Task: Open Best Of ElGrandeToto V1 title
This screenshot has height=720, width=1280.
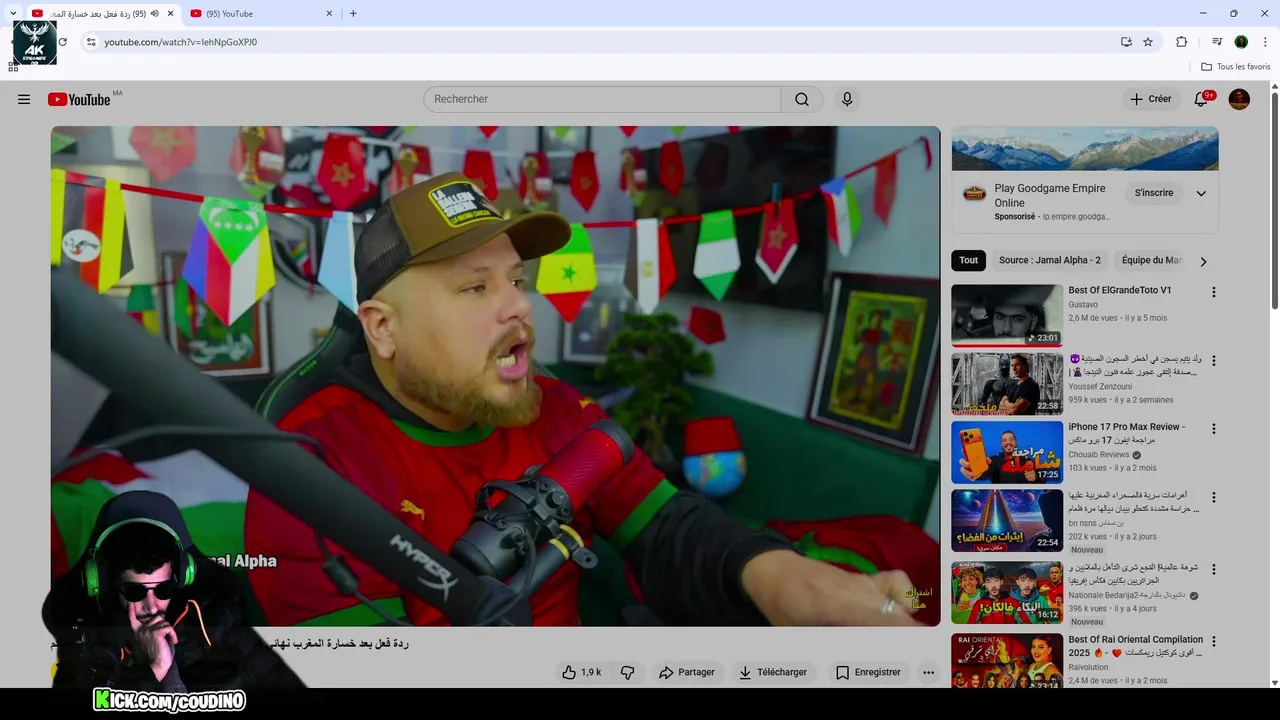Action: tap(1119, 290)
